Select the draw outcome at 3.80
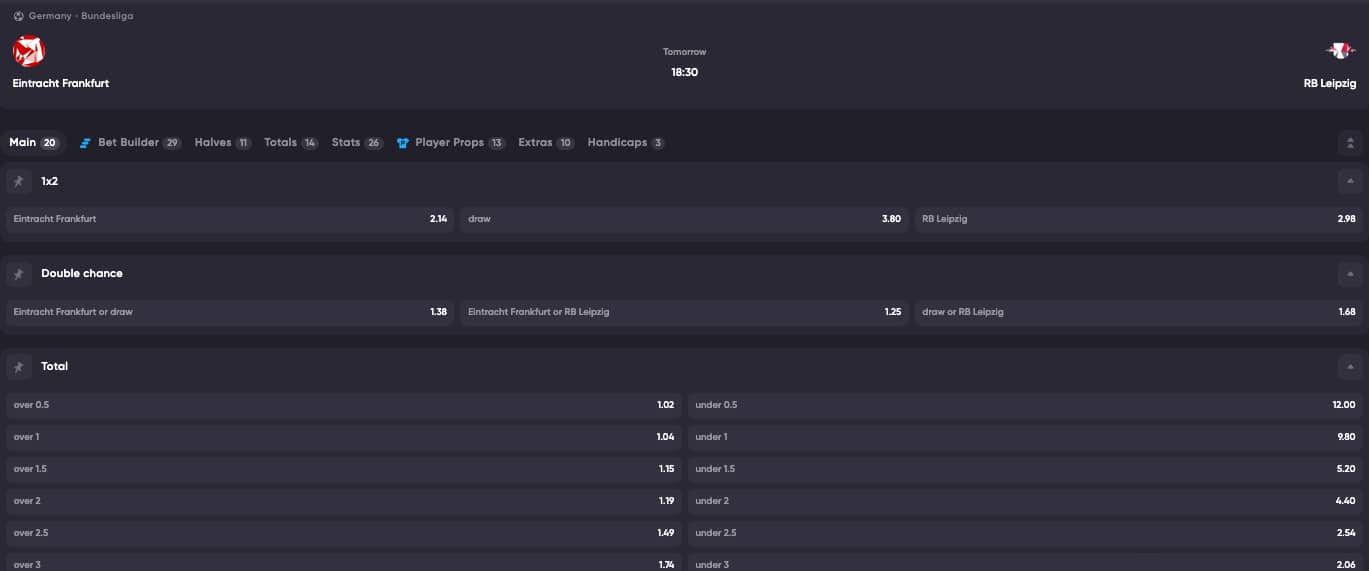The image size is (1369, 571). coord(684,219)
